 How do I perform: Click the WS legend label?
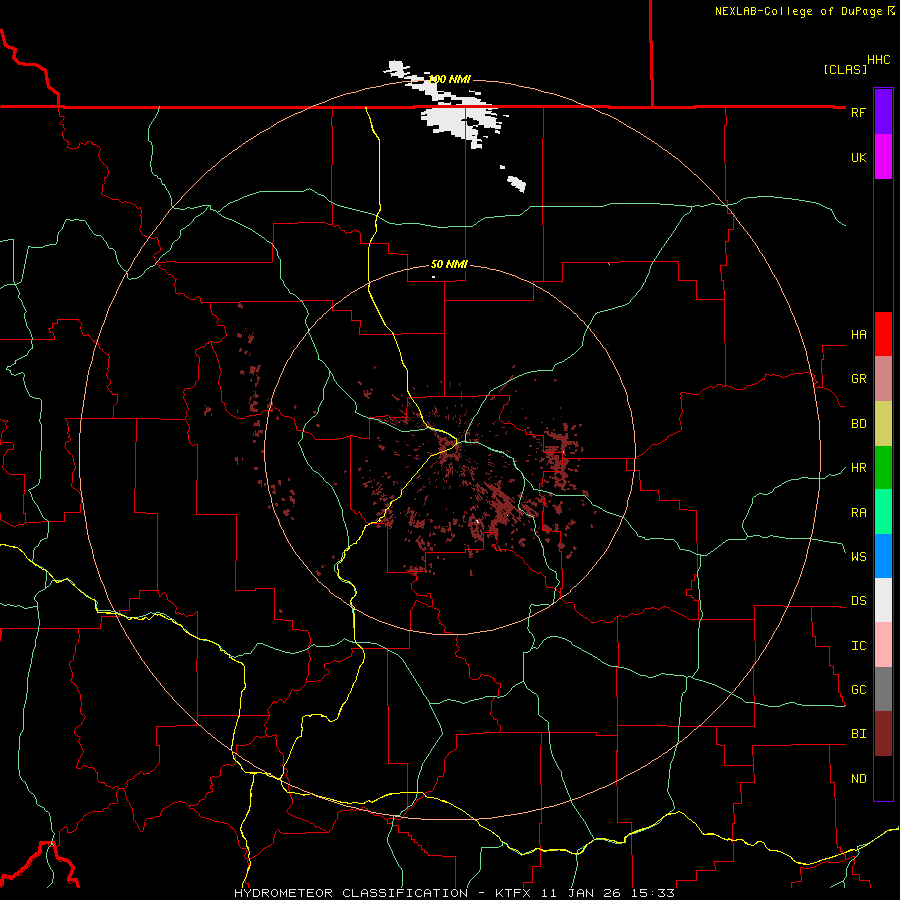point(858,556)
